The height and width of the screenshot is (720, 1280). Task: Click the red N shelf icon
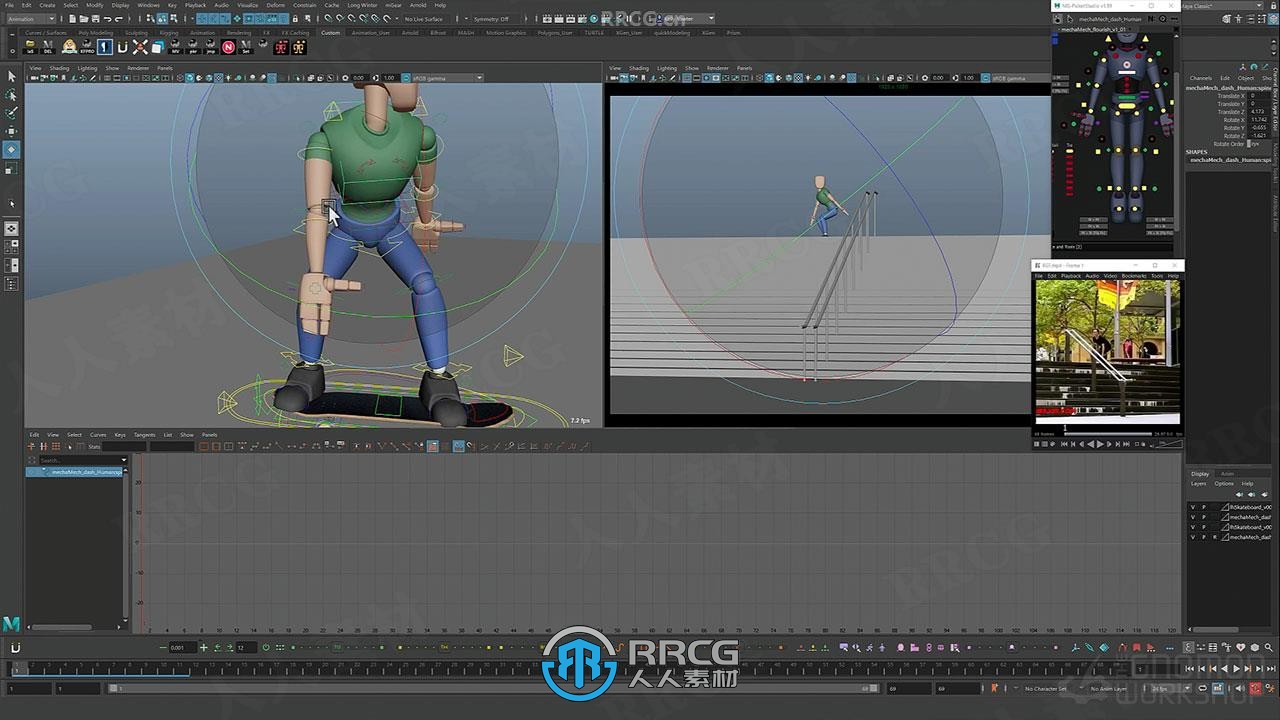229,47
